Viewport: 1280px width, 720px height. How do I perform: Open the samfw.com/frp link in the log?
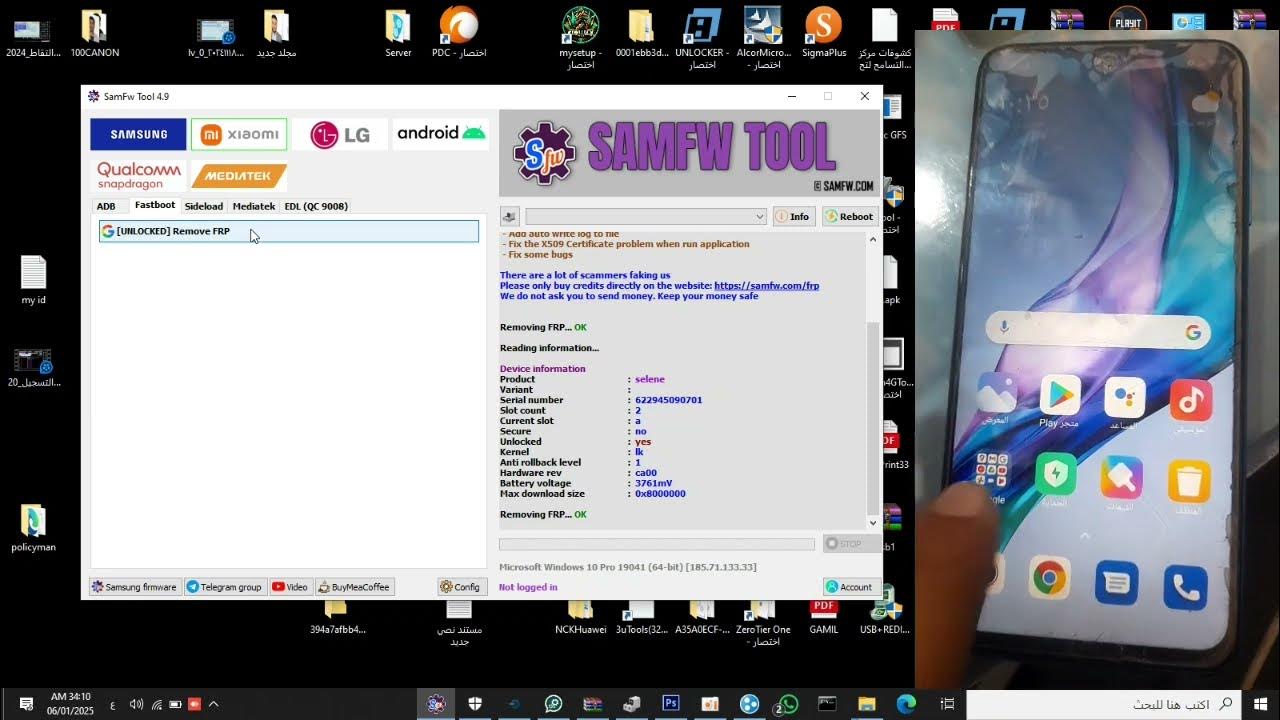pyautogui.click(x=766, y=286)
